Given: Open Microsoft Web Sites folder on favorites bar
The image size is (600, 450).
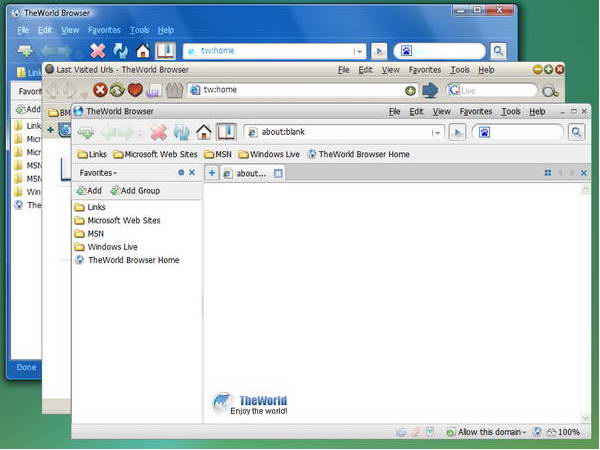Looking at the screenshot, I should click(155, 154).
